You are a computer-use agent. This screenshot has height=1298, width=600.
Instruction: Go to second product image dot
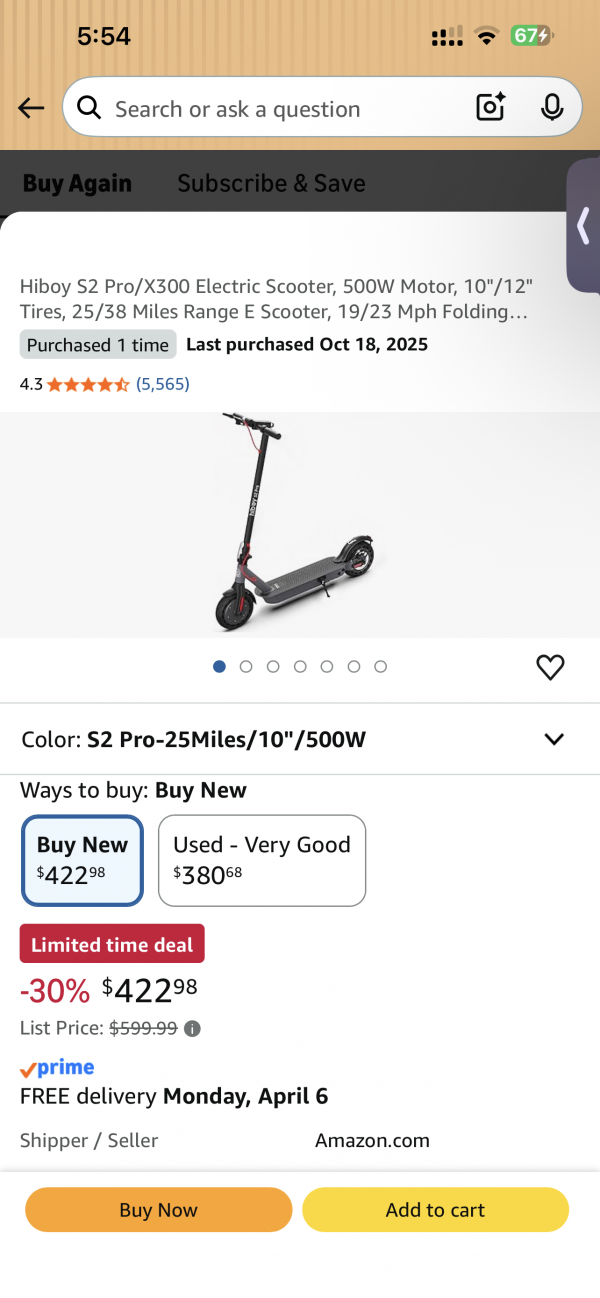click(x=246, y=667)
